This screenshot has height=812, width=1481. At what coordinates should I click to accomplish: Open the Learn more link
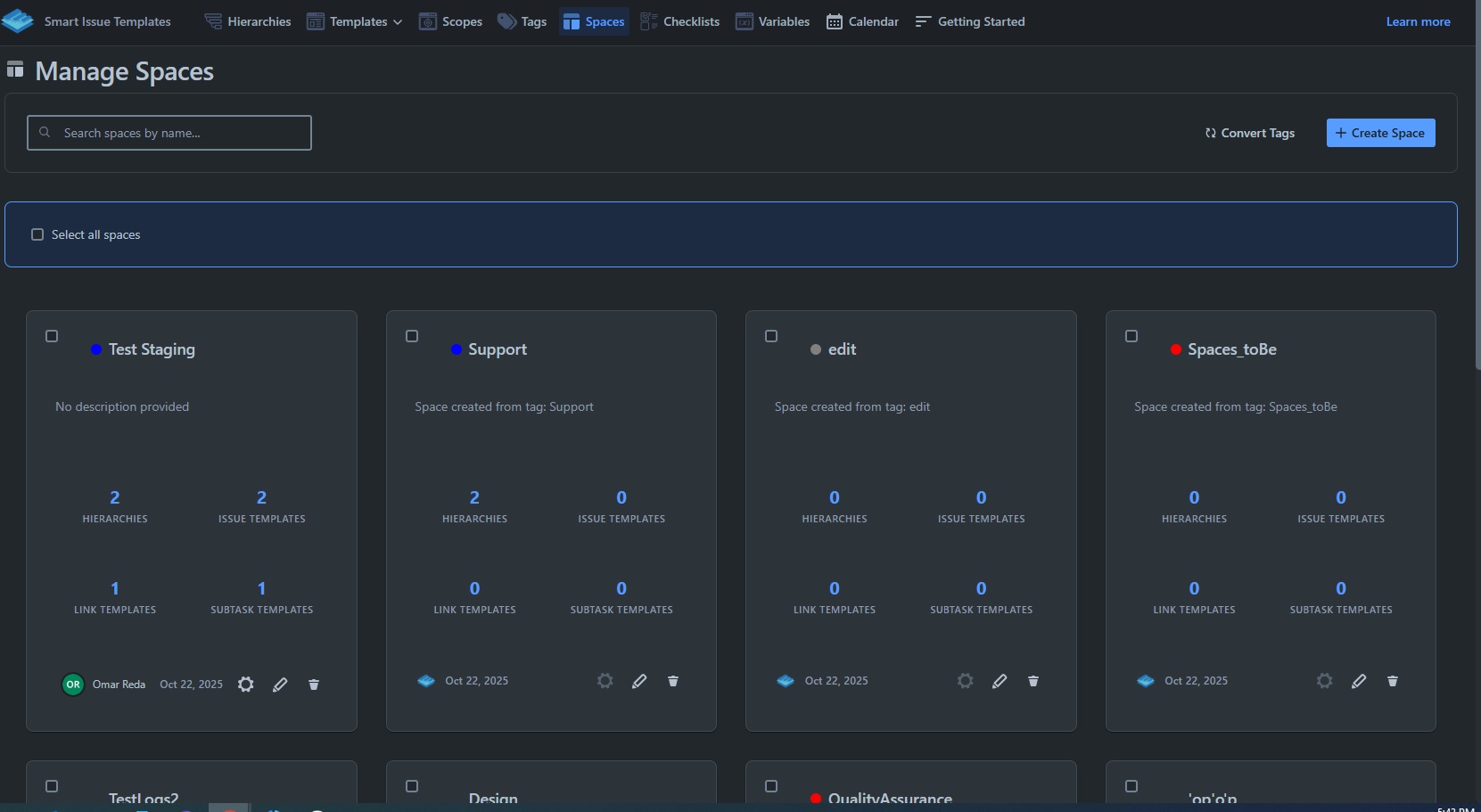(1418, 21)
